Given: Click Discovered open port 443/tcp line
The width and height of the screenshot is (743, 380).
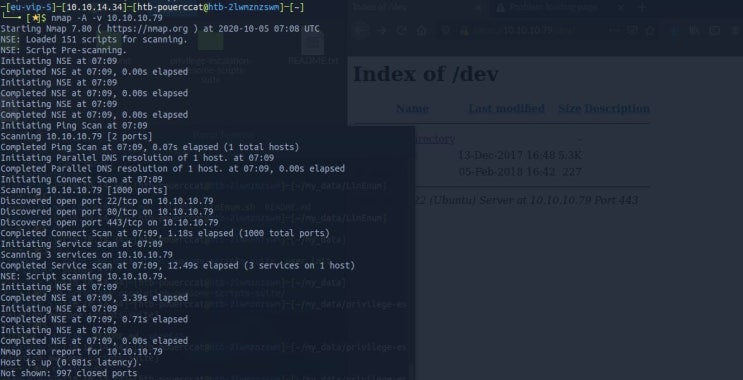Looking at the screenshot, I should tap(109, 222).
